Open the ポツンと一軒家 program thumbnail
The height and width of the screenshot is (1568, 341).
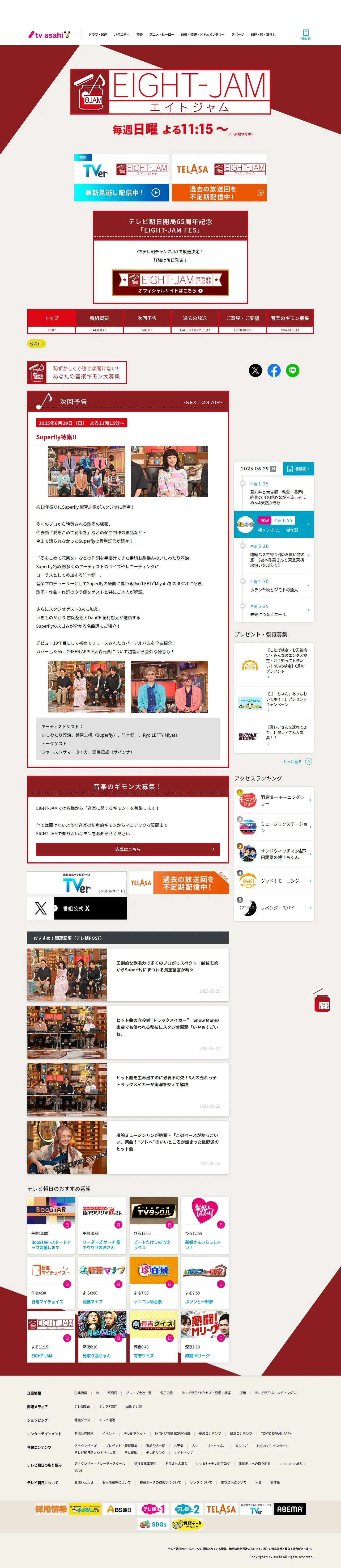pos(204,1270)
